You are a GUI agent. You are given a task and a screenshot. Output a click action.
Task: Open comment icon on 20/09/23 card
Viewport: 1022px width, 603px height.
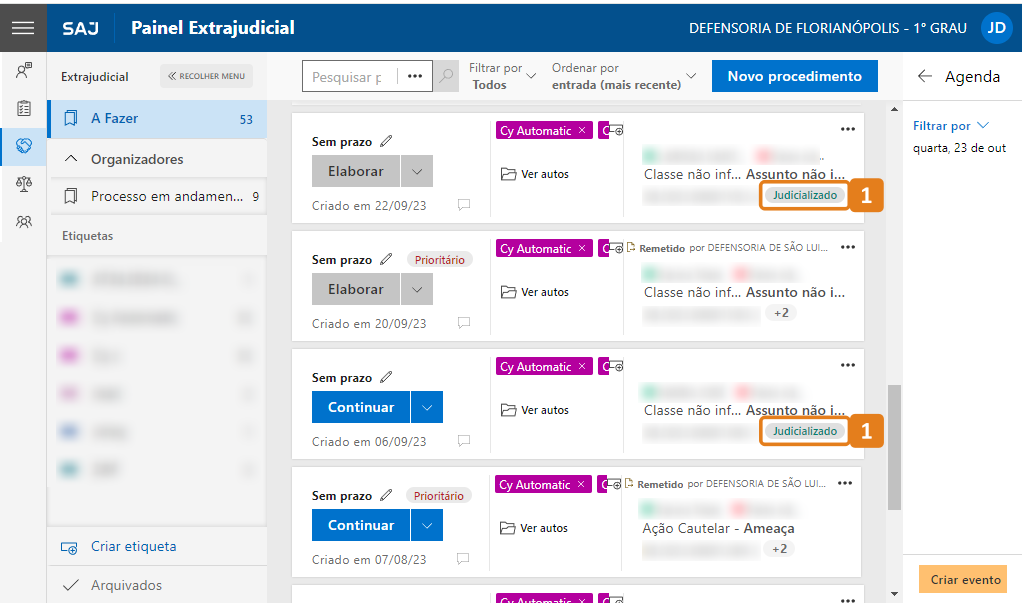click(x=463, y=323)
